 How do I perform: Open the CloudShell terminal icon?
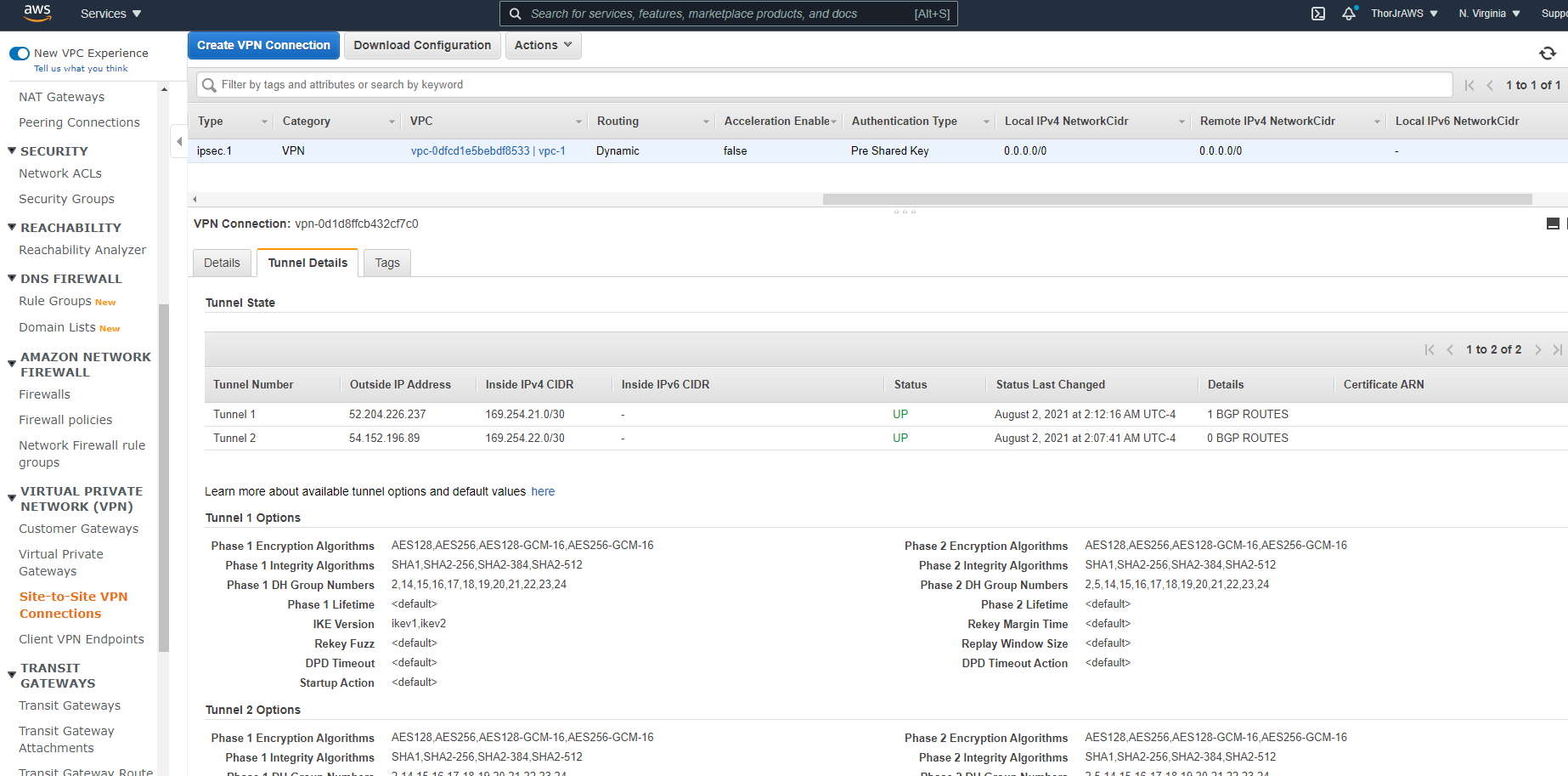click(x=1318, y=14)
